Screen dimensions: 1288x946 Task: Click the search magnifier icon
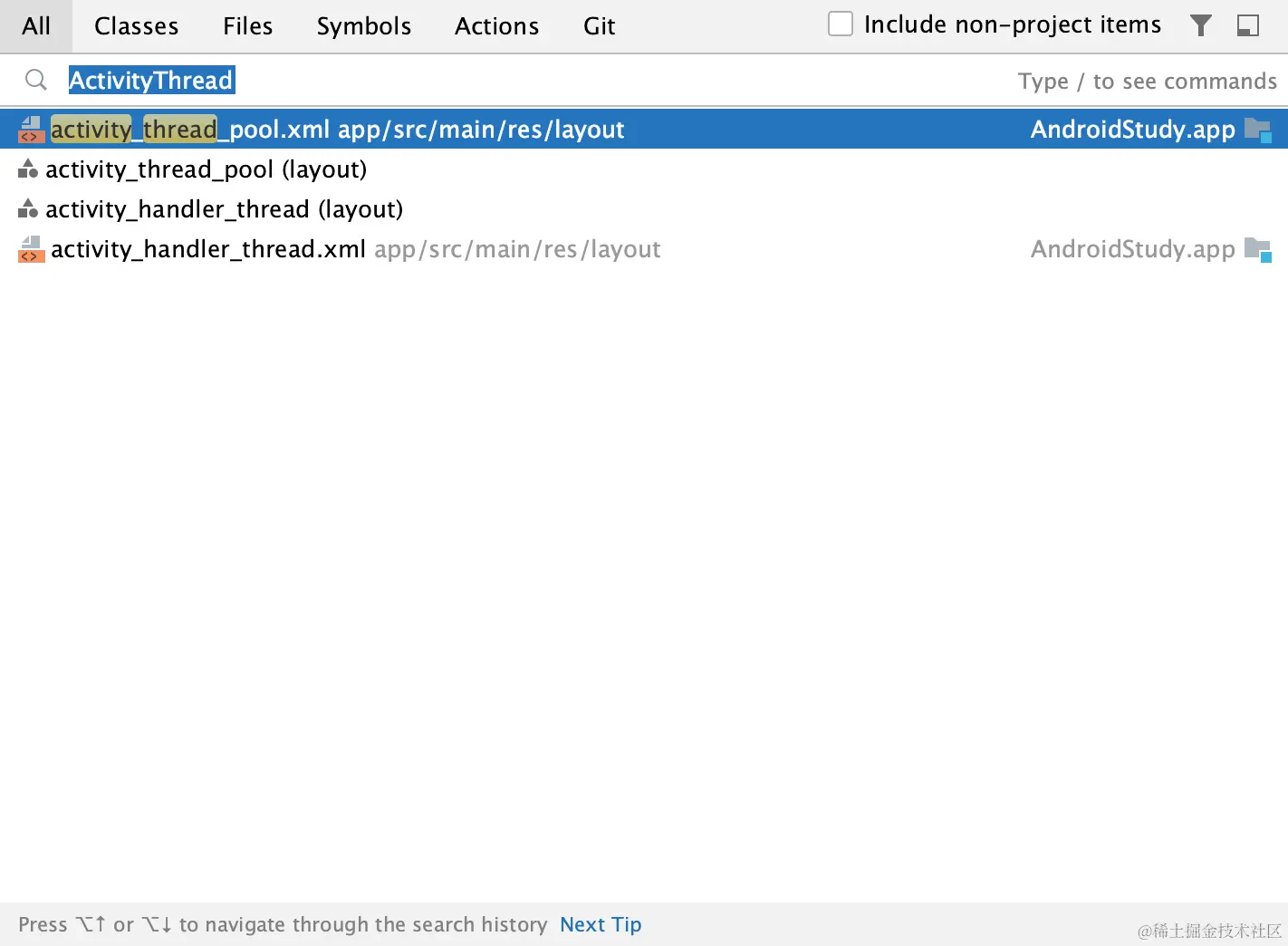[x=36, y=80]
